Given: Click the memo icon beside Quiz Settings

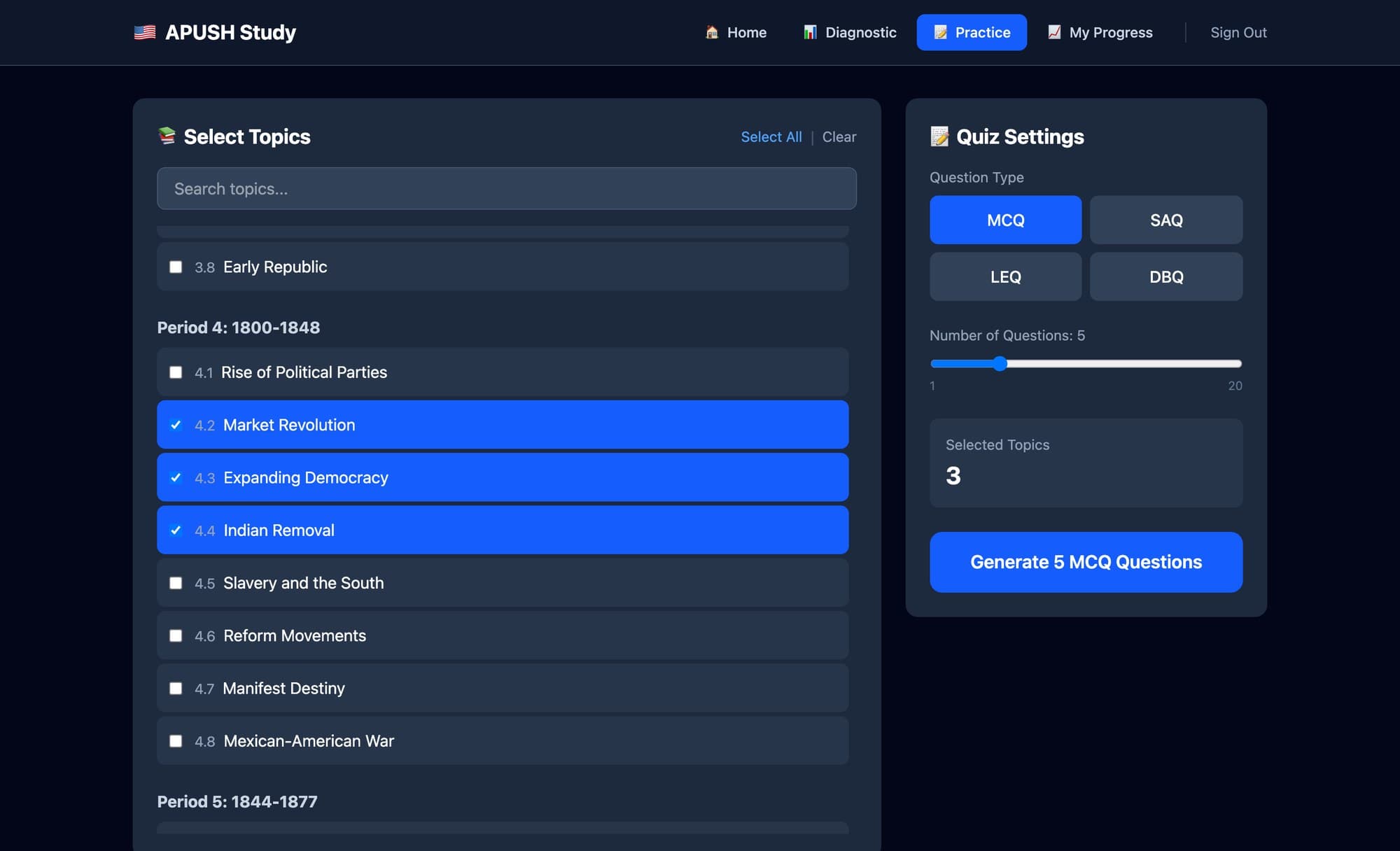Looking at the screenshot, I should (939, 136).
